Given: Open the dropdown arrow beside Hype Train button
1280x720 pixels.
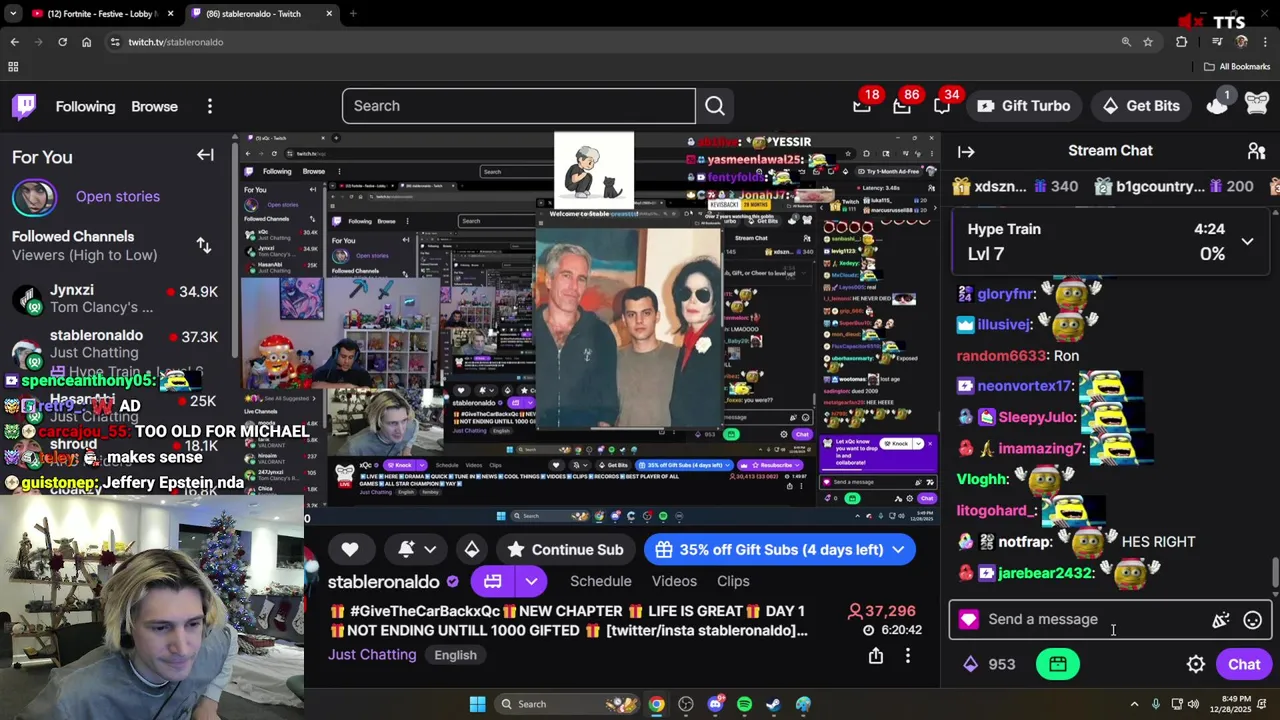Looking at the screenshot, I should (x=531, y=581).
